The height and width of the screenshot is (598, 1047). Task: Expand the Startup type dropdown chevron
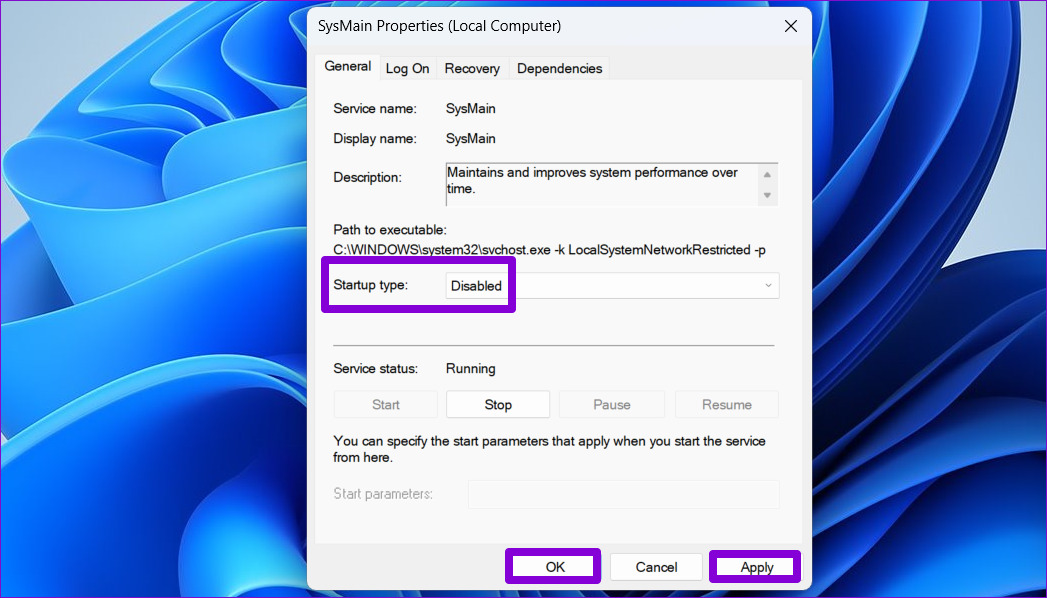tap(768, 286)
